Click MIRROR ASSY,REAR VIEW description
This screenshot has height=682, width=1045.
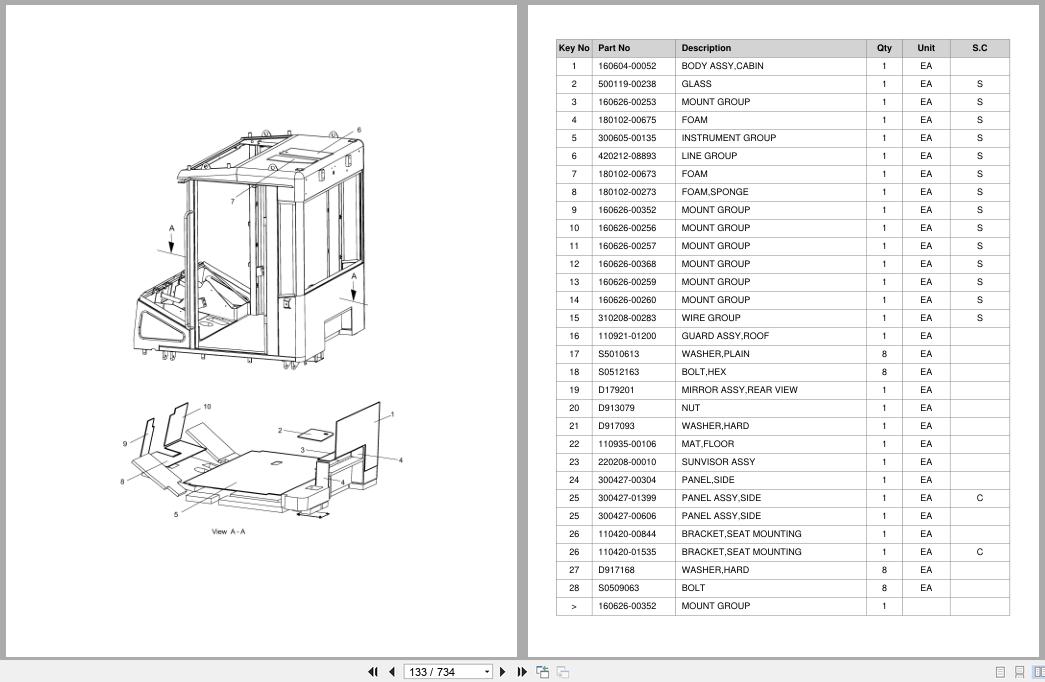coord(739,390)
